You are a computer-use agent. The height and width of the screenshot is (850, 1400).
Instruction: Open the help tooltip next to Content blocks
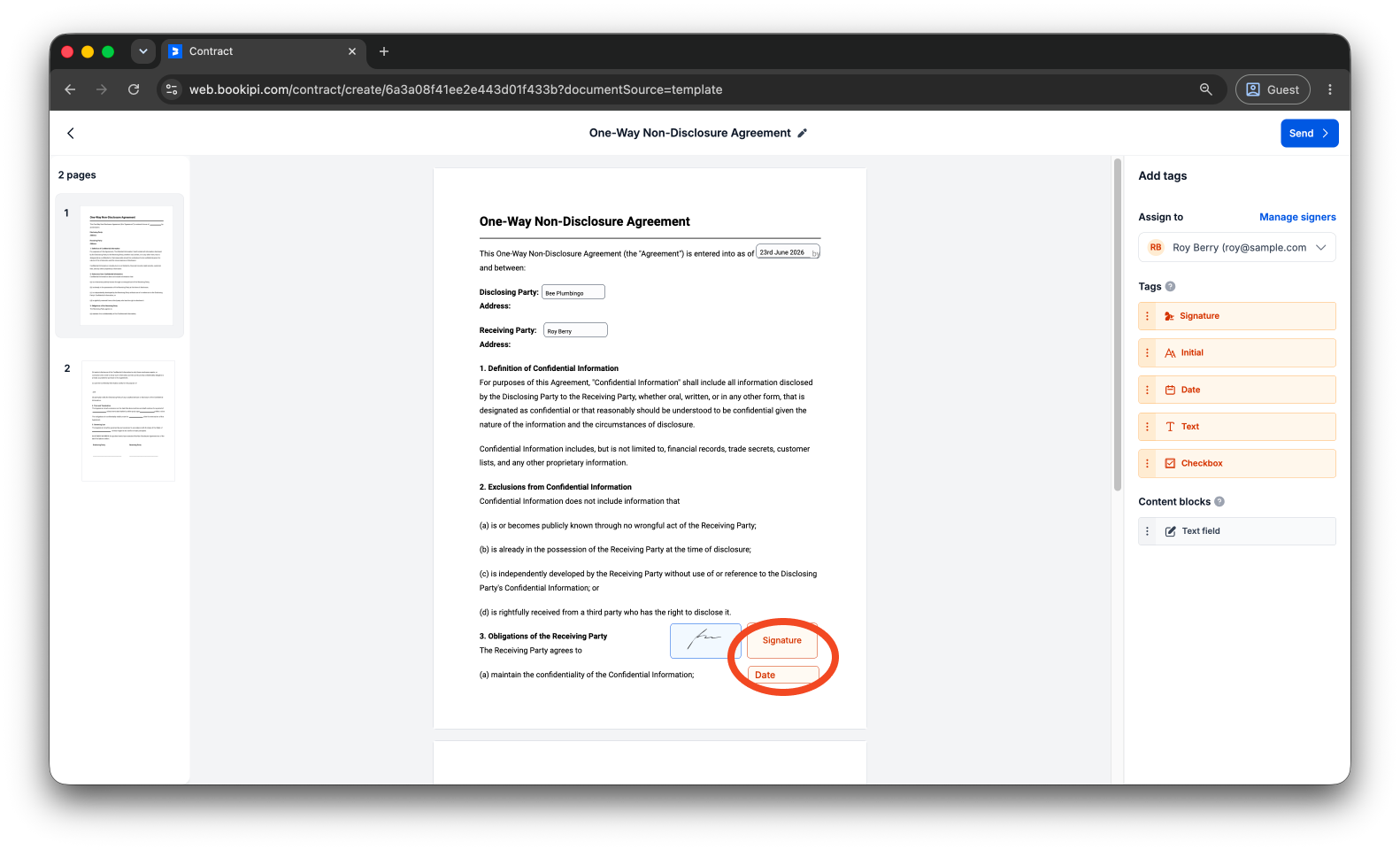click(x=1219, y=501)
